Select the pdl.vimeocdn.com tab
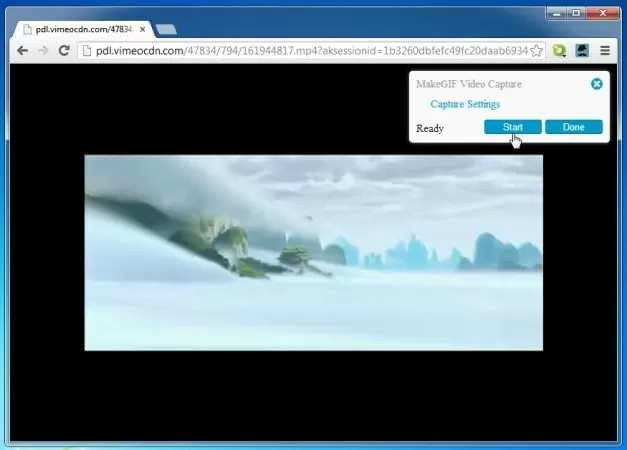Viewport: 627px width, 450px height. (x=80, y=29)
